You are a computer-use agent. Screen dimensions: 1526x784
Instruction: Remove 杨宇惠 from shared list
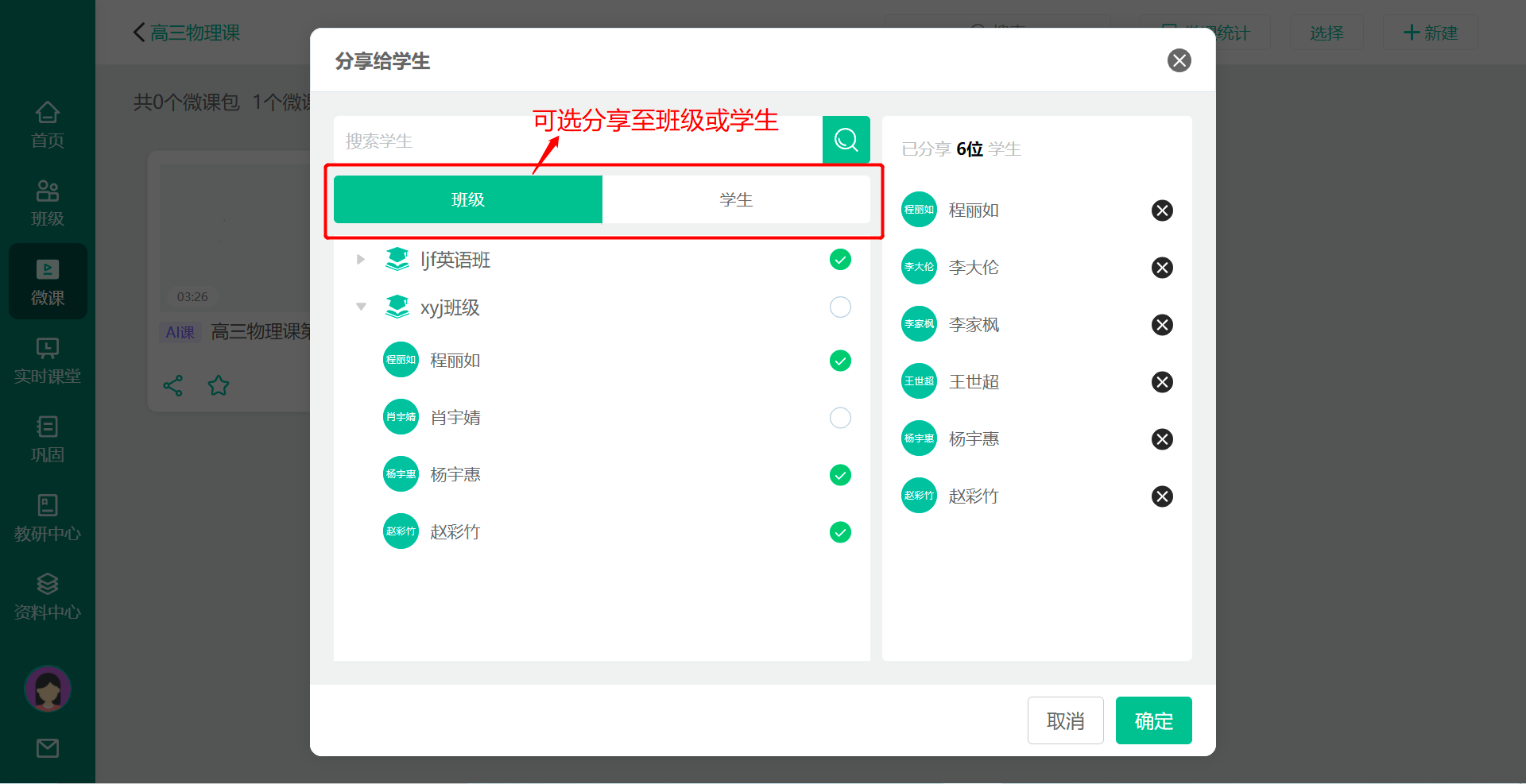tap(1162, 439)
